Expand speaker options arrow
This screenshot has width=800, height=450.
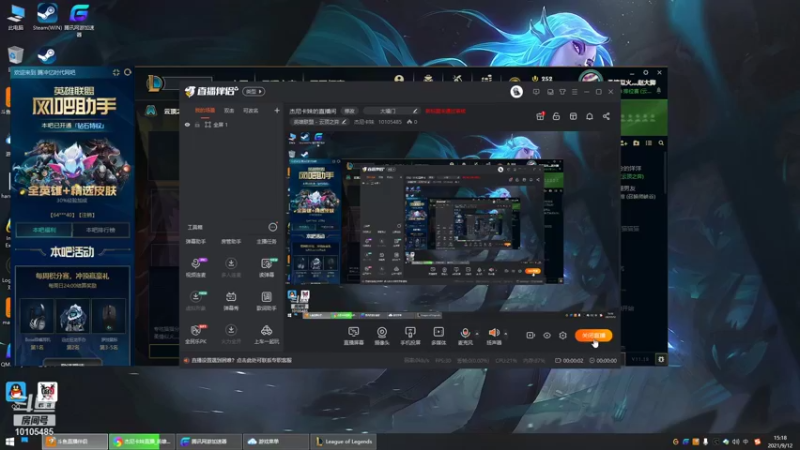tap(506, 334)
